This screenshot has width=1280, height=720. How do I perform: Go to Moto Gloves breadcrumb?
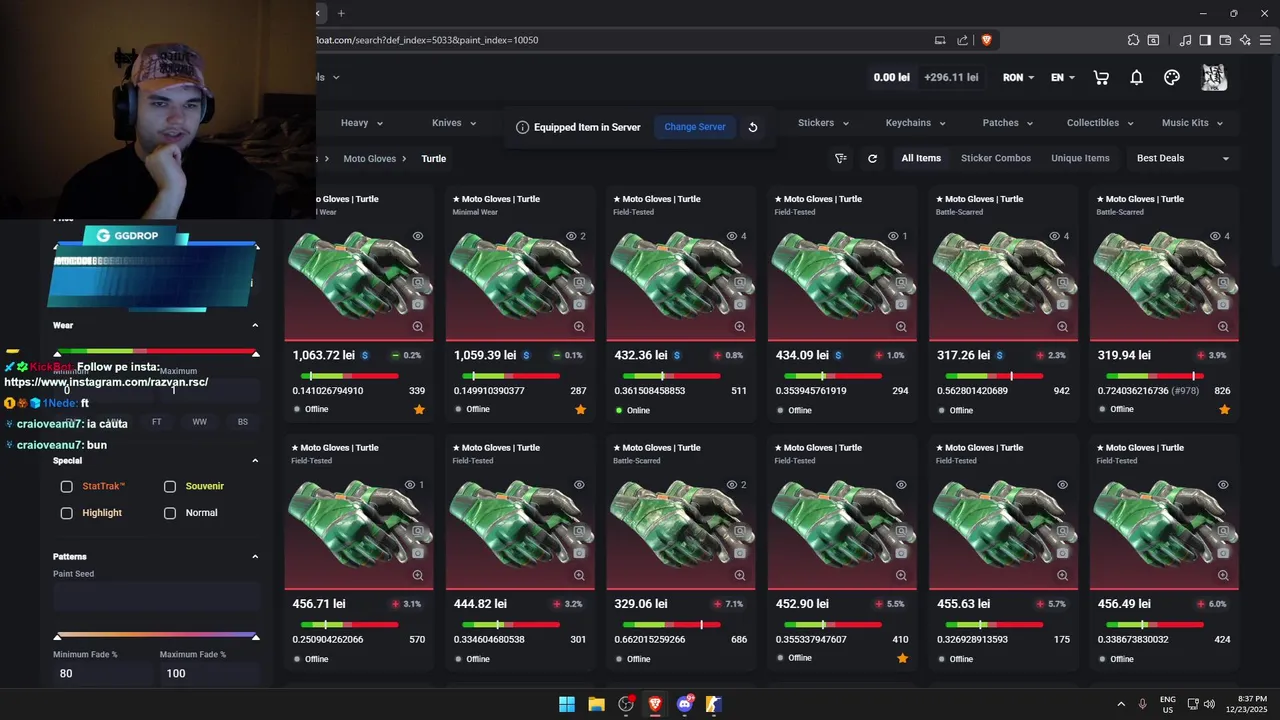coord(370,159)
